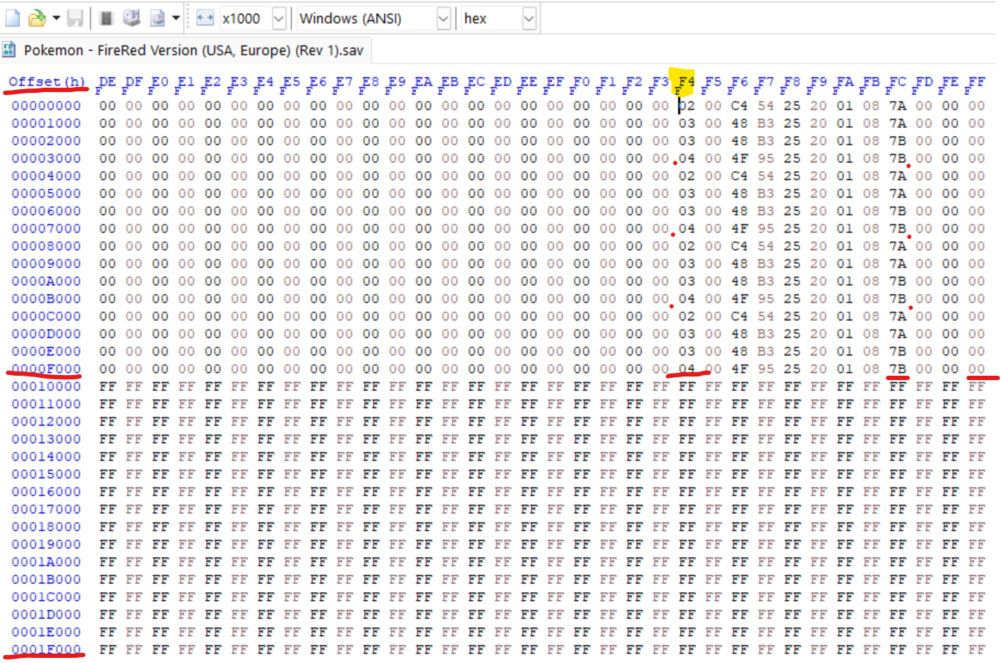The width and height of the screenshot is (1000, 663).
Task: Click the New file icon
Action: pos(13,18)
